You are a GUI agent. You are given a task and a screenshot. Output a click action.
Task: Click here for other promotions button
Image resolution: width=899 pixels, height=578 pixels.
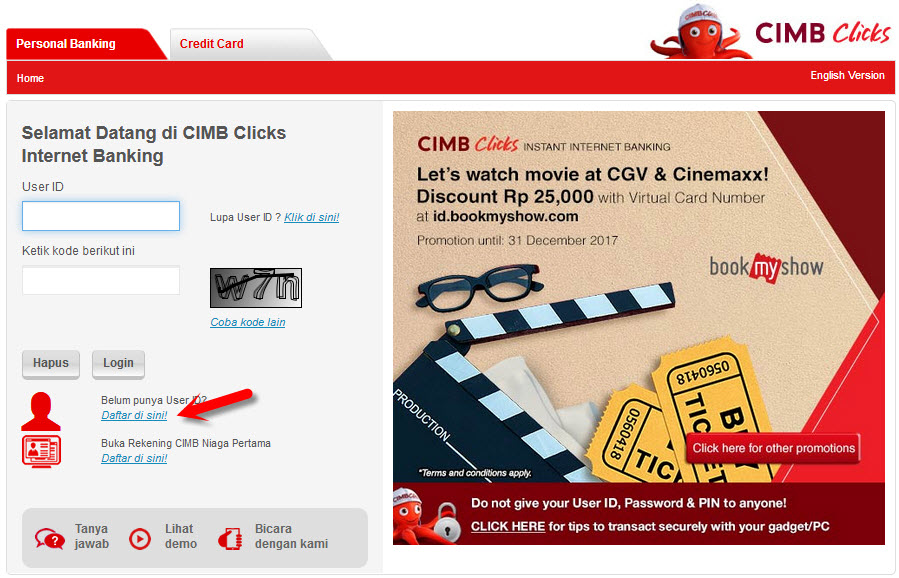tap(773, 448)
